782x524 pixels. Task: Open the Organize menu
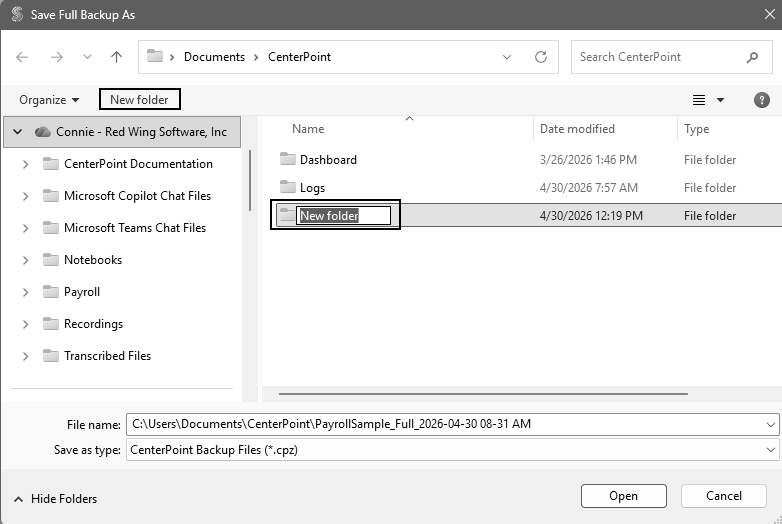[x=49, y=100]
